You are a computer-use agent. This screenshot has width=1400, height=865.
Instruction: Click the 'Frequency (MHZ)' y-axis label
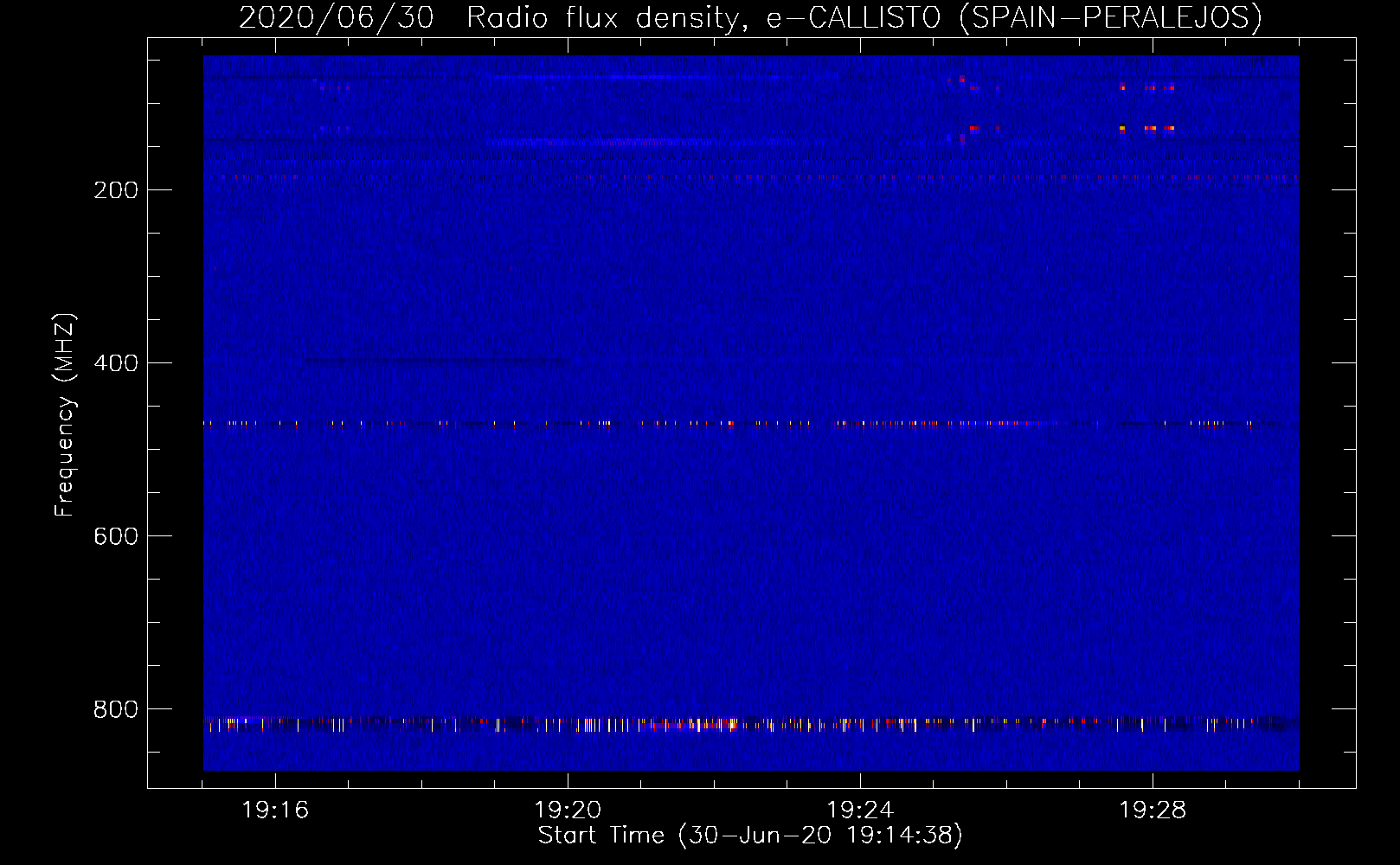(65, 414)
